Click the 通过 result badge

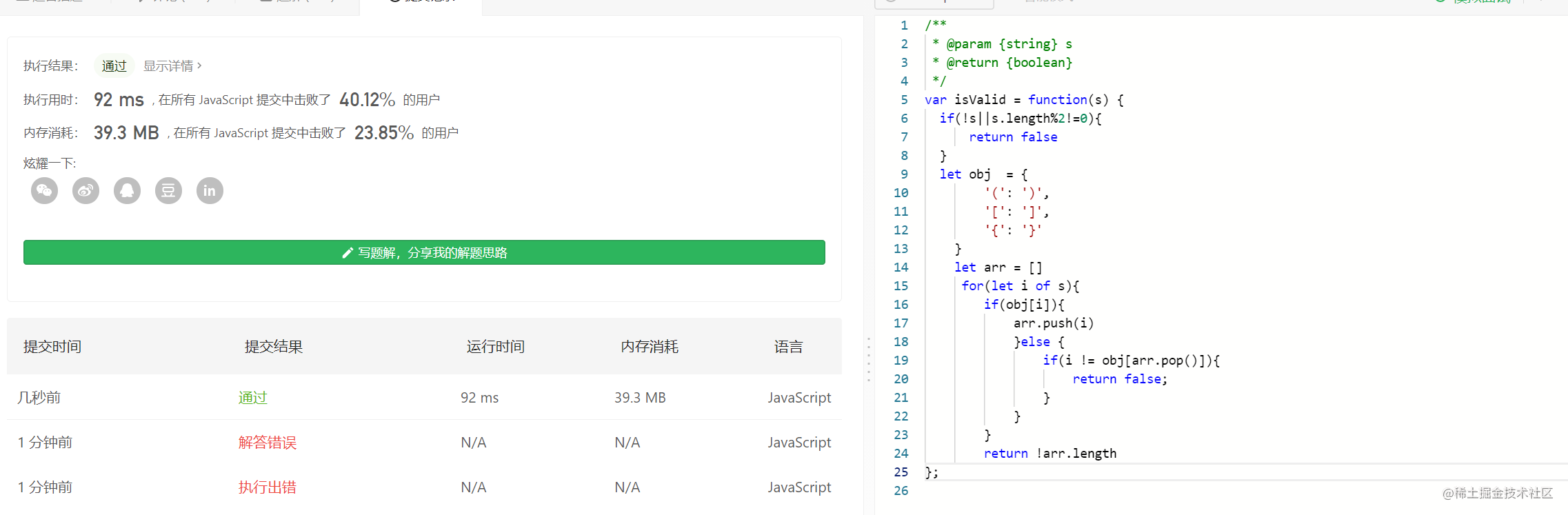point(114,66)
